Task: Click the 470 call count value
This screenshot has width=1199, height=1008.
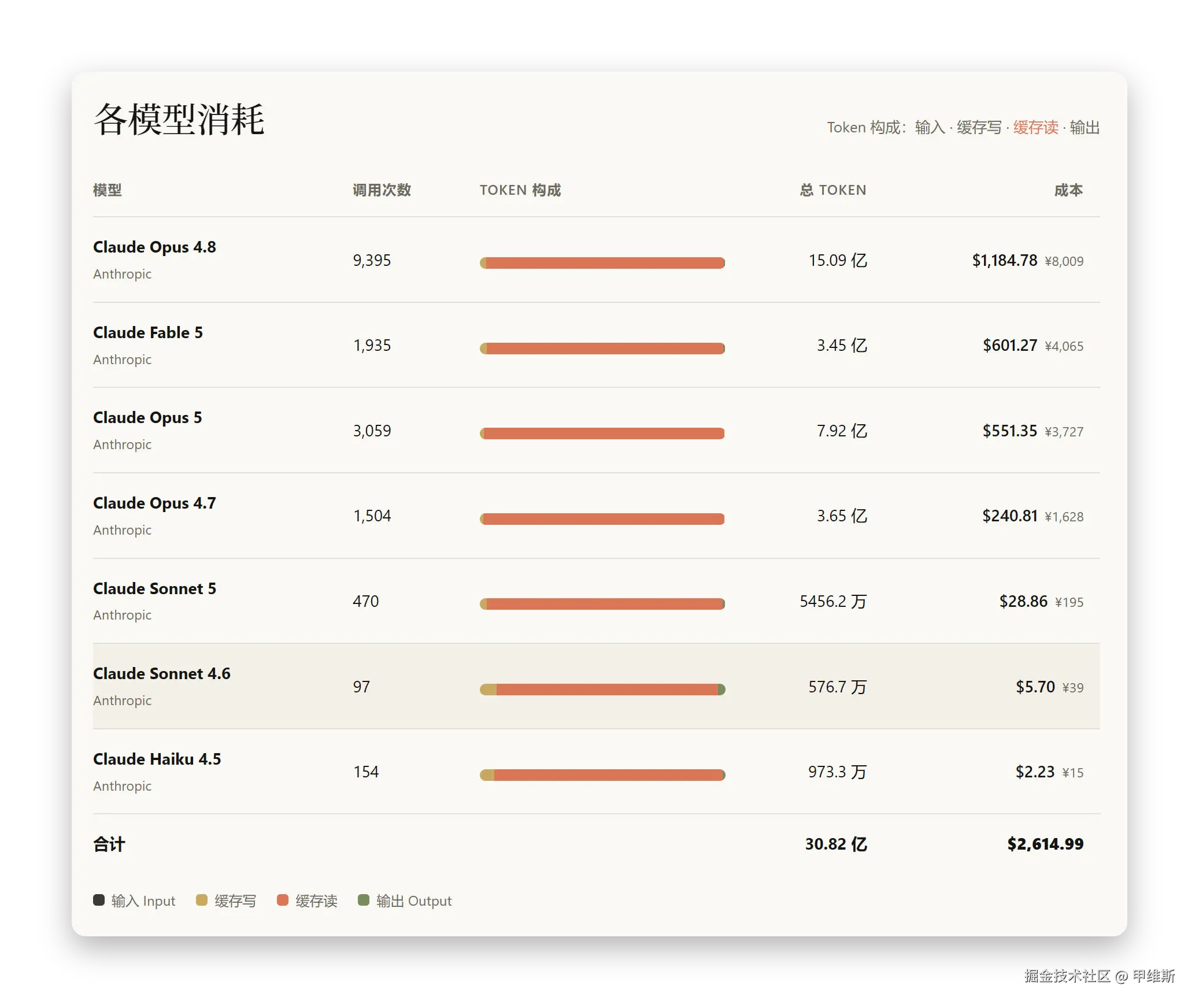Action: [x=366, y=602]
